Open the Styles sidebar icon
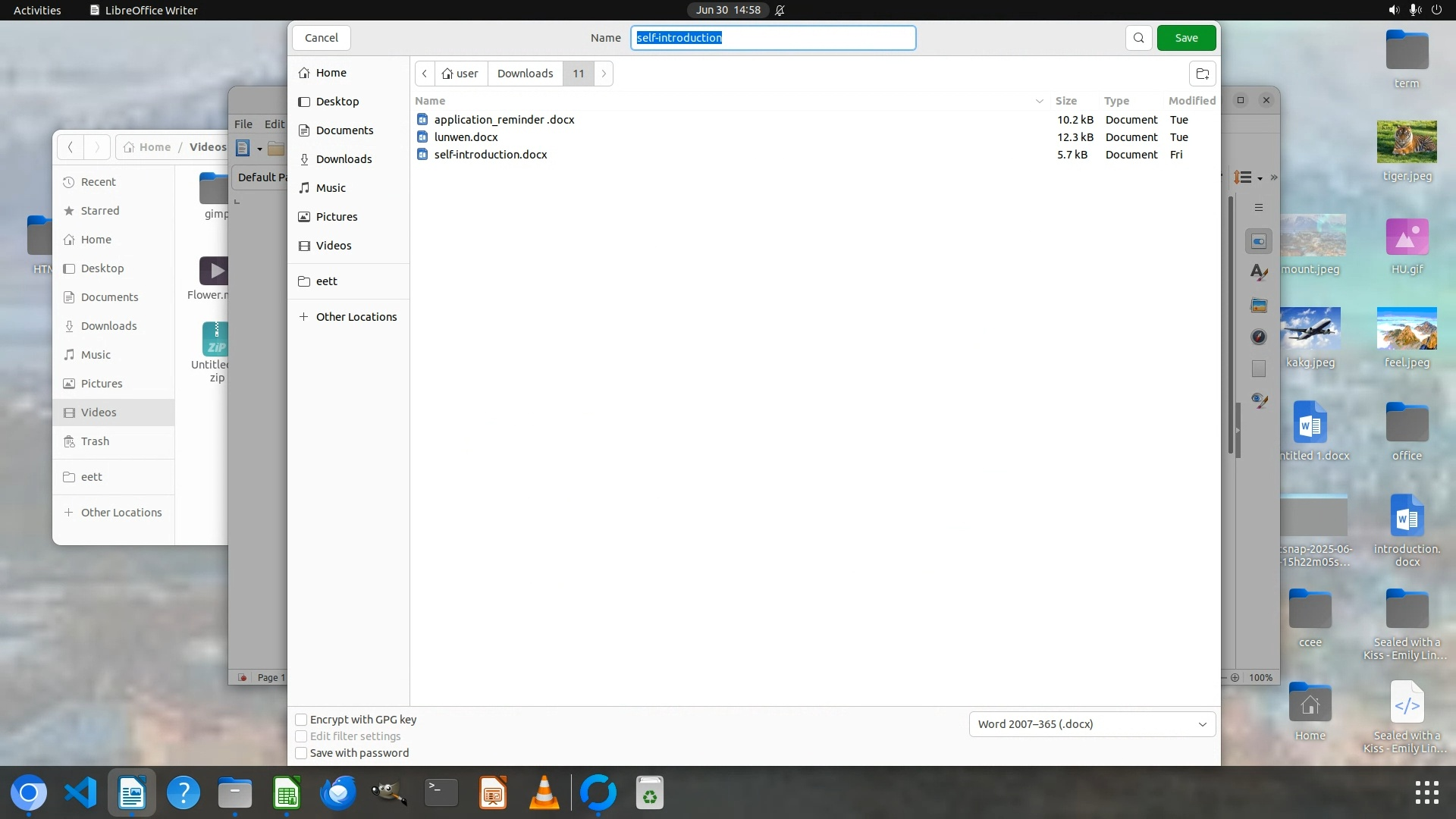 tap(1259, 272)
